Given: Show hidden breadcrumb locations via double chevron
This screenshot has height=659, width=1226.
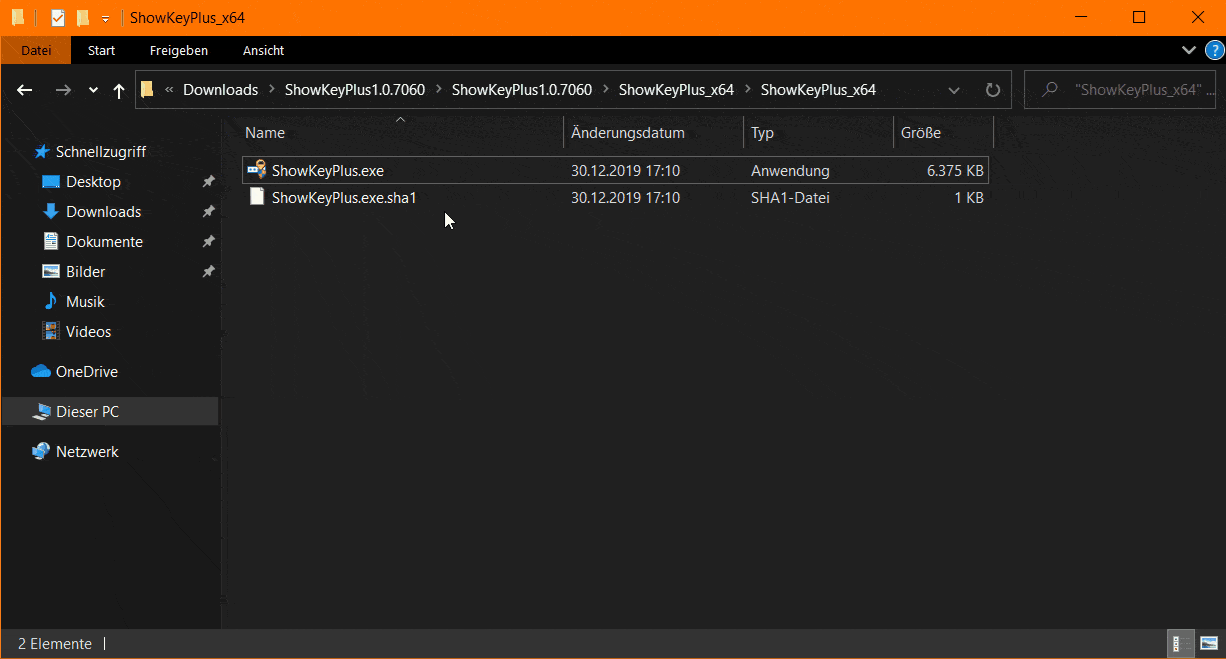Looking at the screenshot, I should pos(169,90).
